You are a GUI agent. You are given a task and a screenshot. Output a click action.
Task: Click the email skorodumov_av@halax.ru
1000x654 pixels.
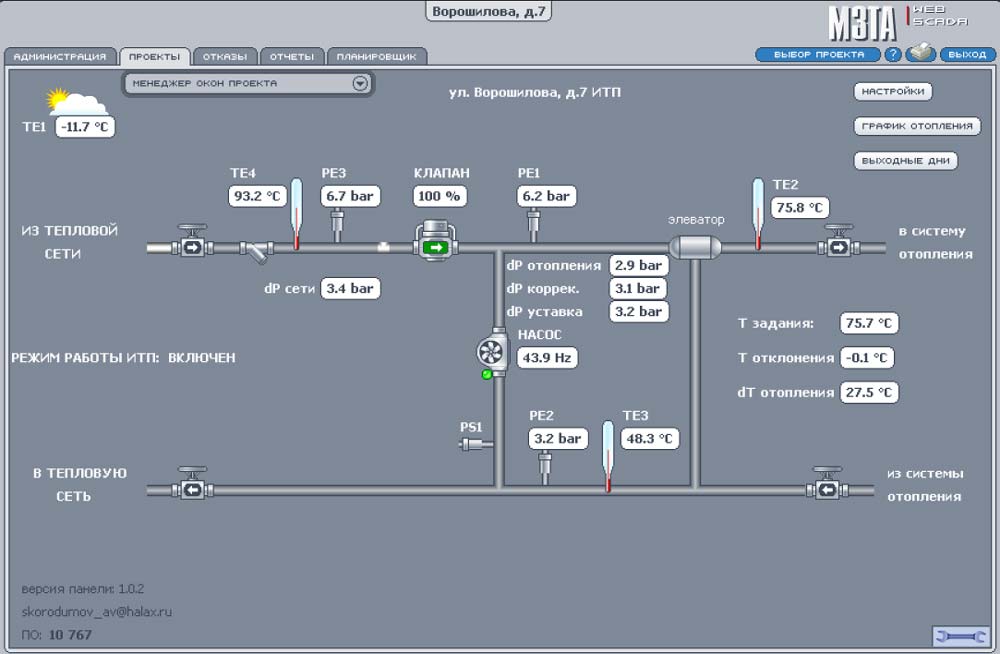[97, 612]
